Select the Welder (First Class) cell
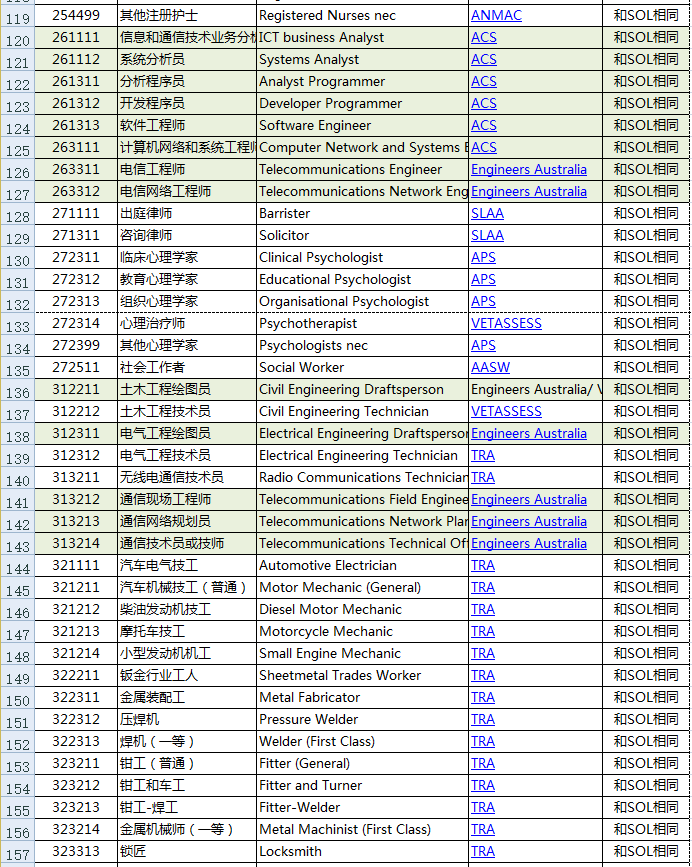 point(363,741)
